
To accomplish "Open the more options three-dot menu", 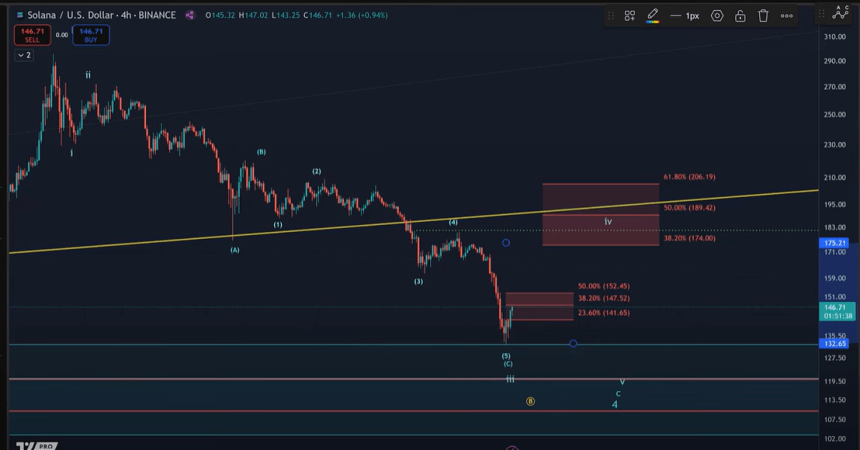I will 787,16.
